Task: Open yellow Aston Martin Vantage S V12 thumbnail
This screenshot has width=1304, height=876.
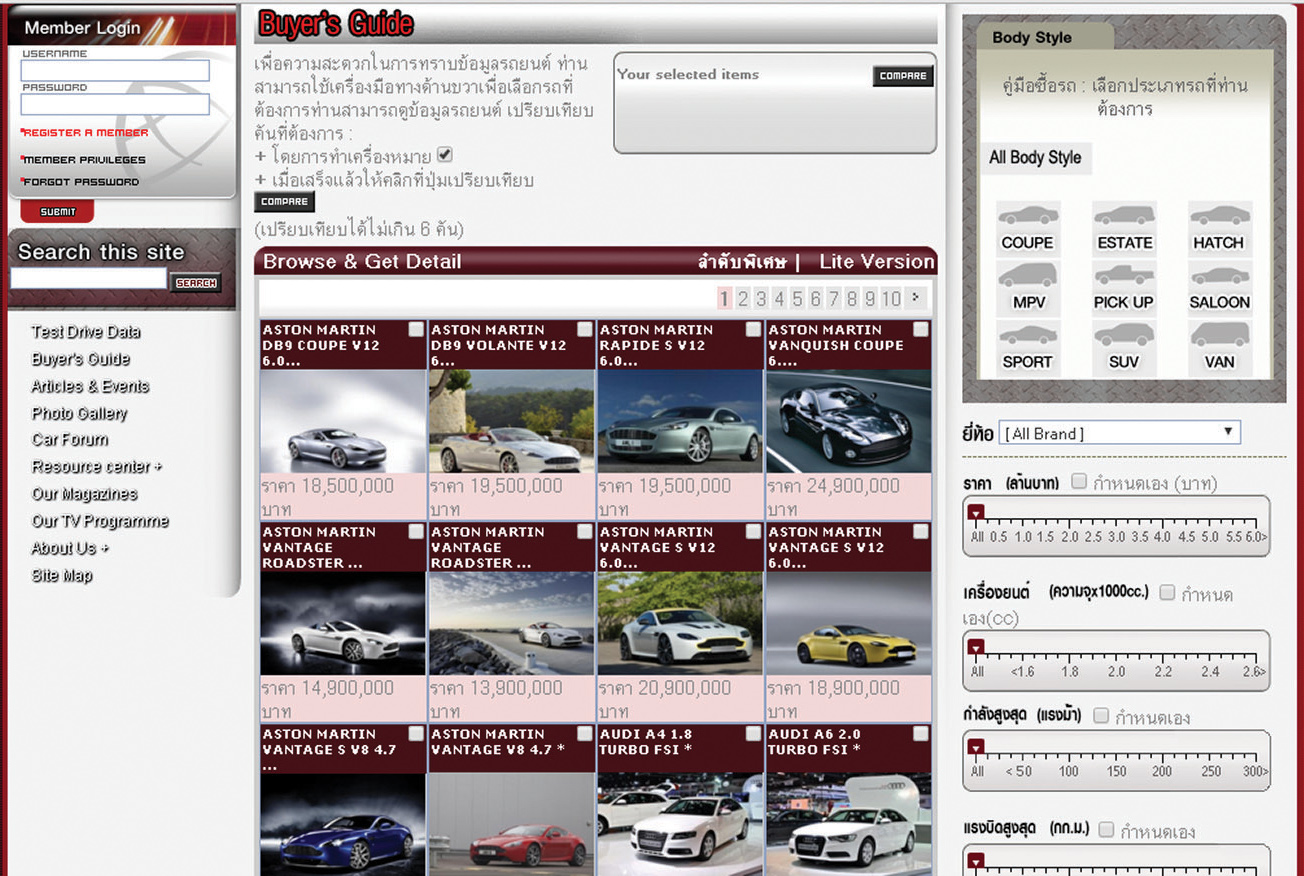Action: click(x=849, y=623)
